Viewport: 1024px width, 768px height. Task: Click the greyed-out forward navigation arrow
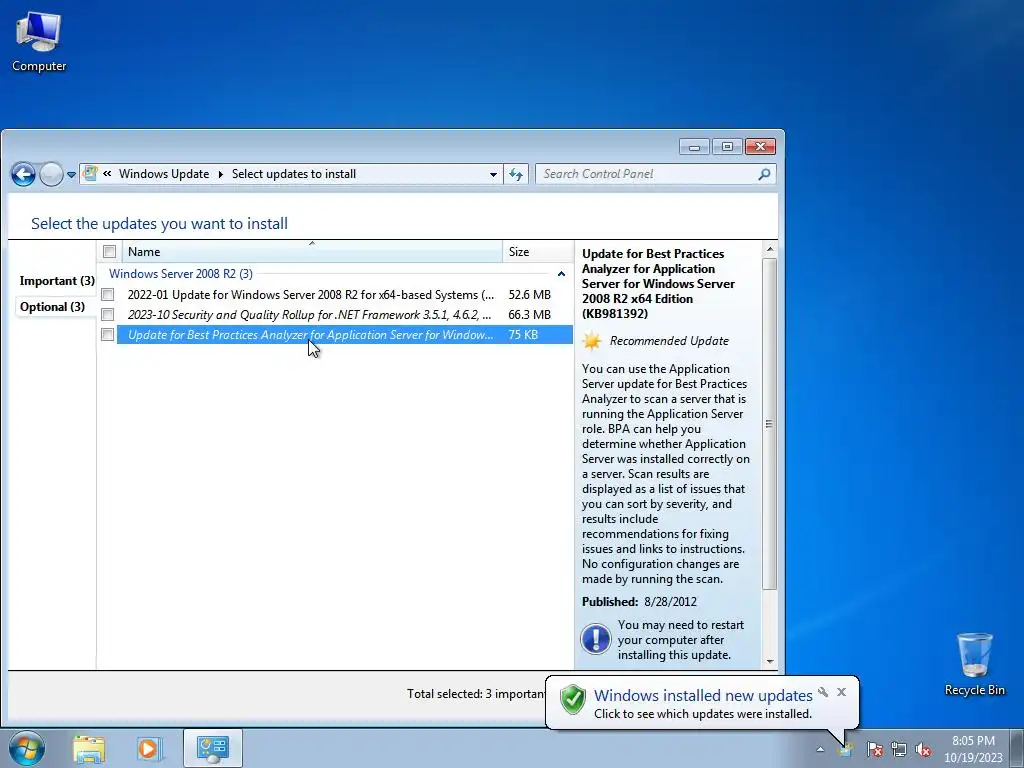[x=51, y=174]
